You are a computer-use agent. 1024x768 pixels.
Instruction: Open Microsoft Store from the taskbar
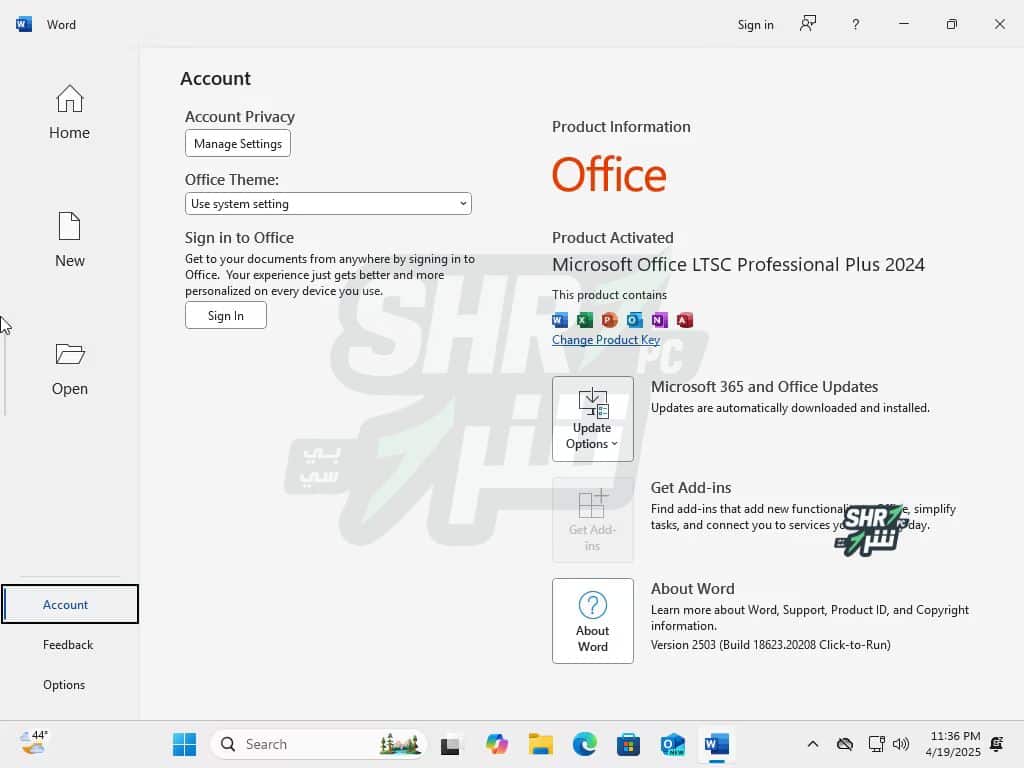point(628,744)
